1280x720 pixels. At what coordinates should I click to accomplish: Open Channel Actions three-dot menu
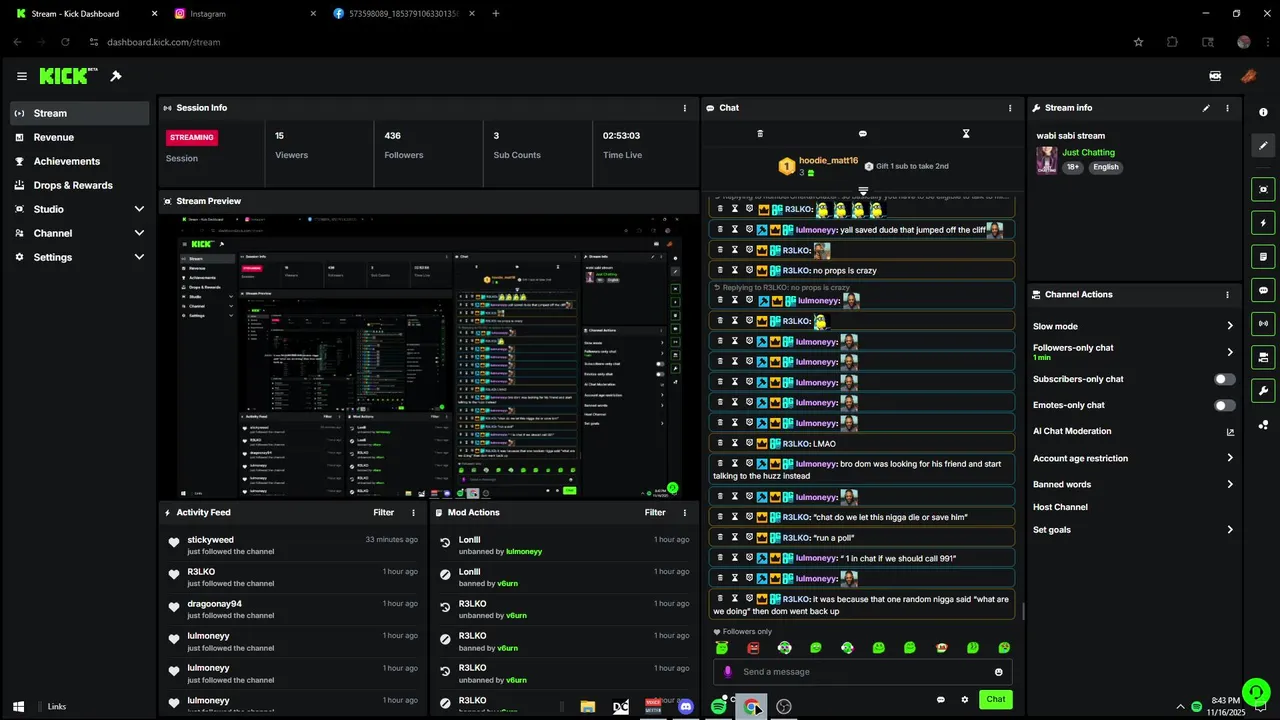1227,295
